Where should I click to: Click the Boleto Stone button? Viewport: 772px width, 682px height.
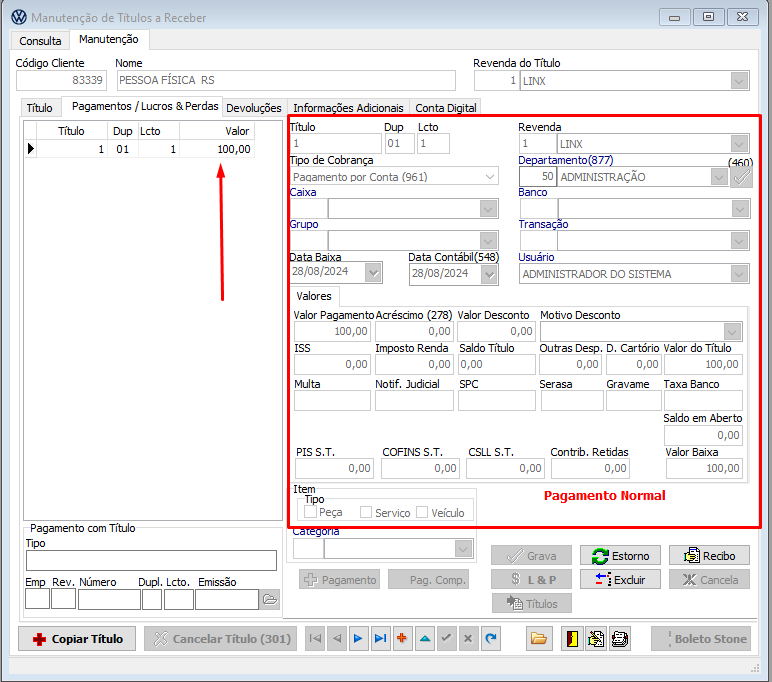click(701, 639)
